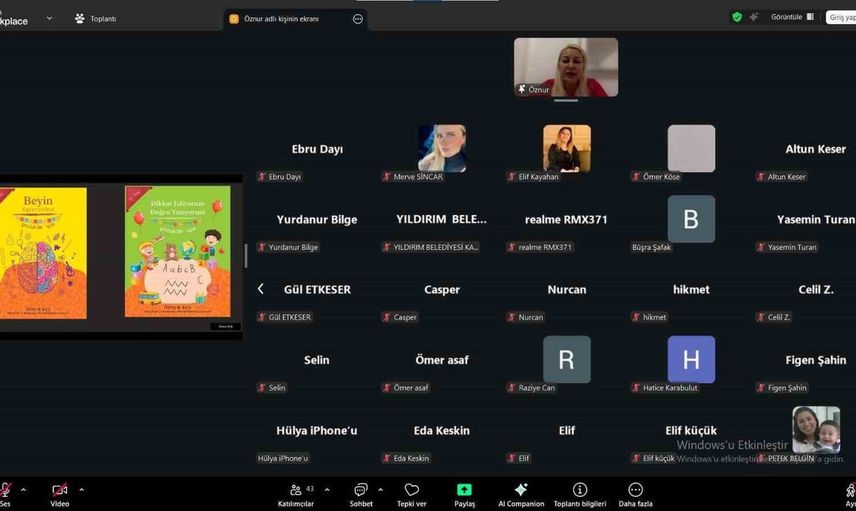Screen dimensions: 856x511
Task: Click the Daha fazla three-dots icon
Action: coord(635,490)
